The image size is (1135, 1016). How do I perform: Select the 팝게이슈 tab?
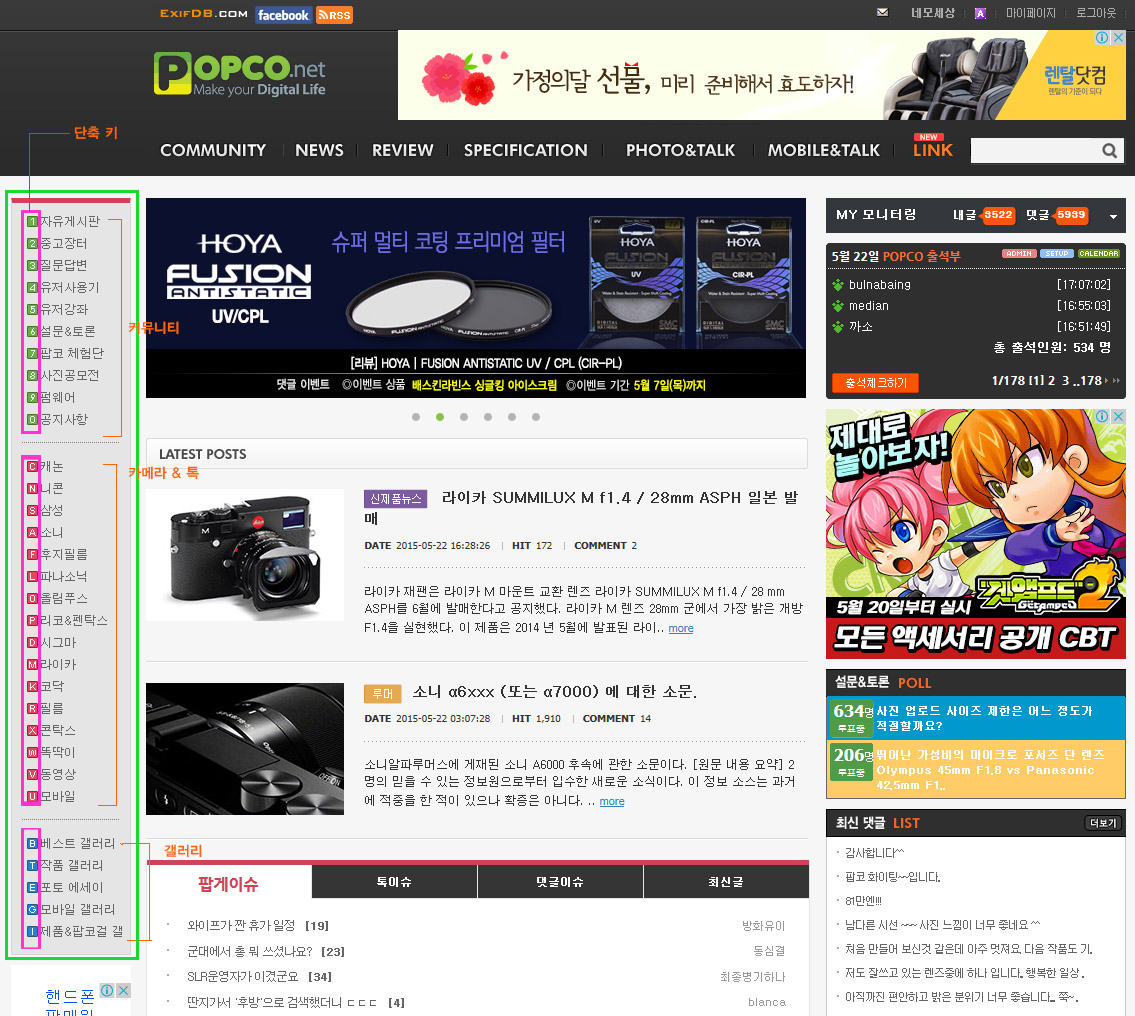click(229, 884)
